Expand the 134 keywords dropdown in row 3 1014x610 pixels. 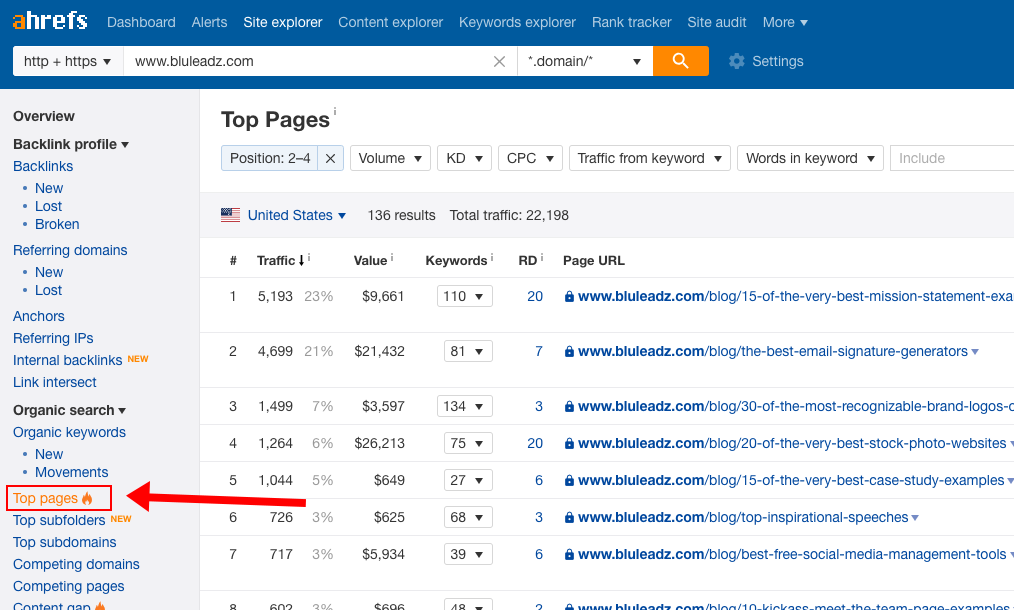464,406
